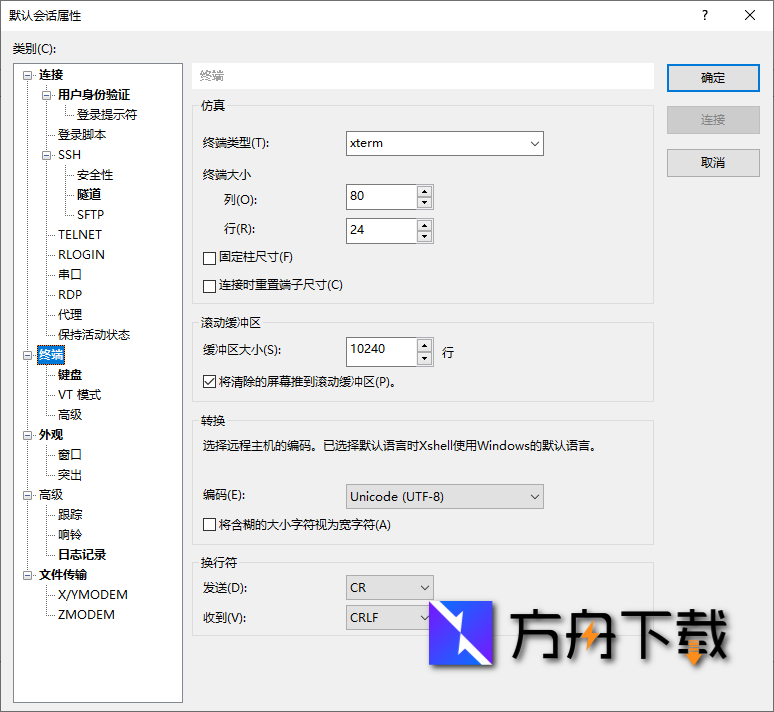
Task: Enable the 固定柱尺寸 checkbox
Action: 209,258
